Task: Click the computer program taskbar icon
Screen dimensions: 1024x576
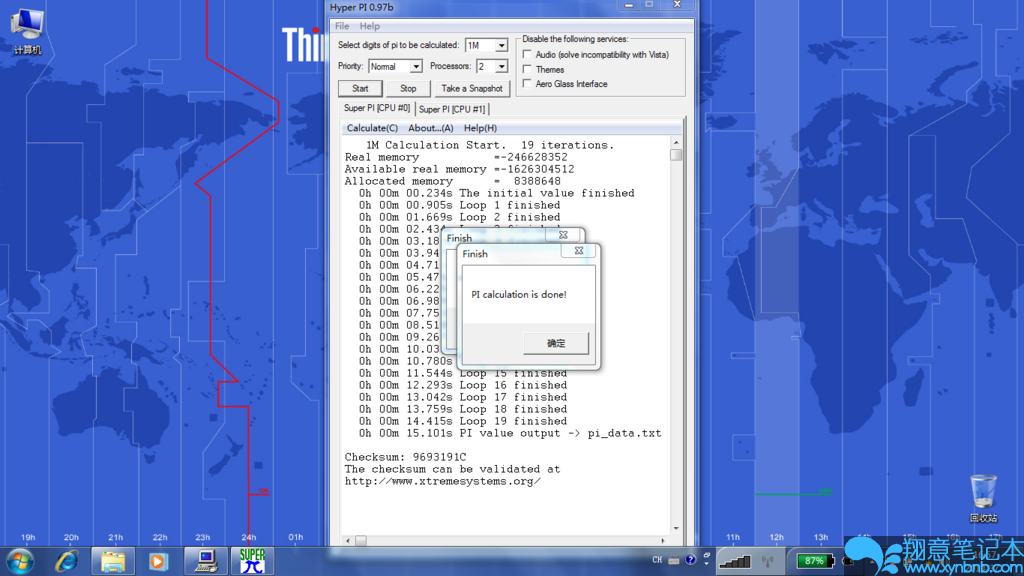Action: pyautogui.click(x=206, y=561)
